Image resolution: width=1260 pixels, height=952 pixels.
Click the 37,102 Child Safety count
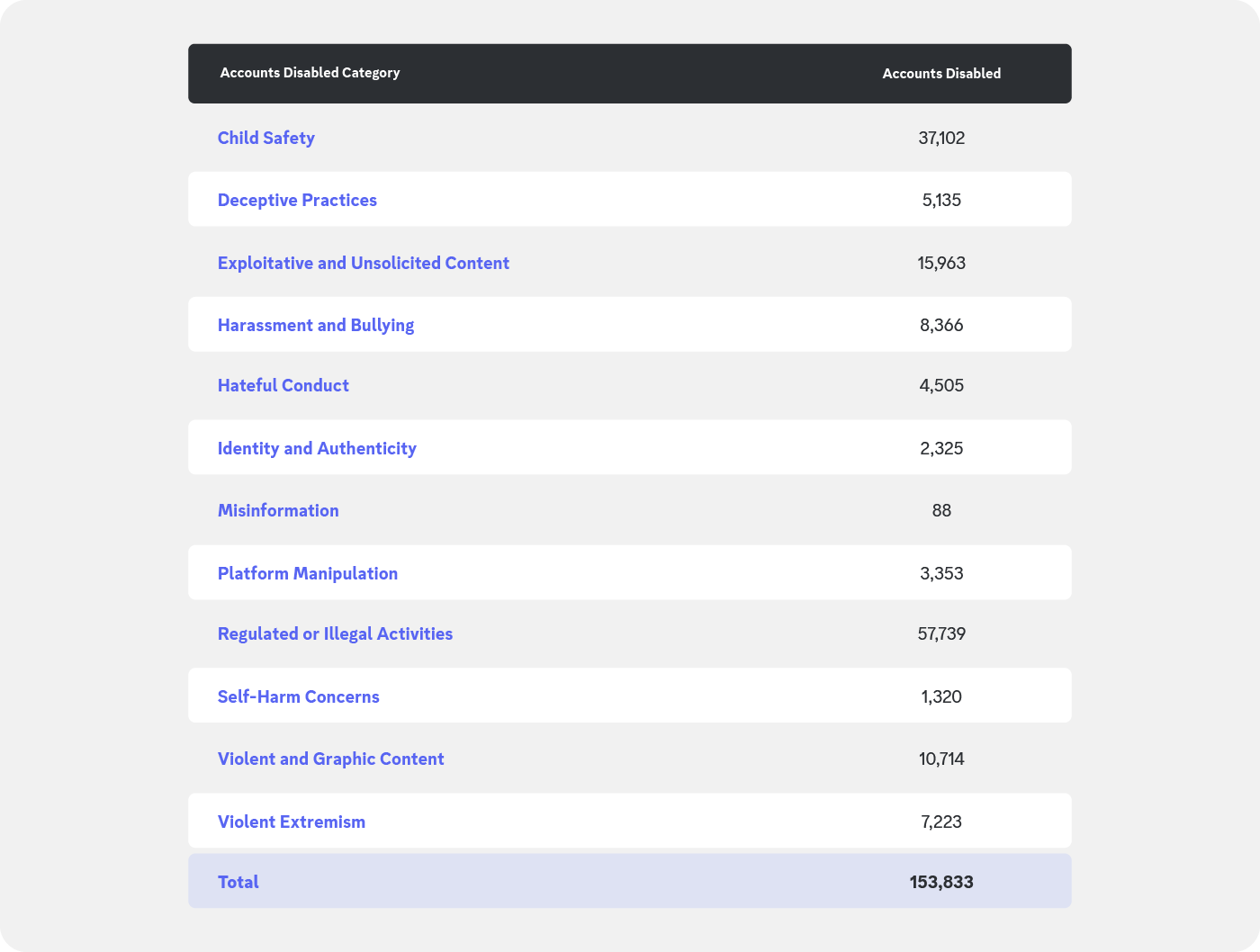point(941,138)
